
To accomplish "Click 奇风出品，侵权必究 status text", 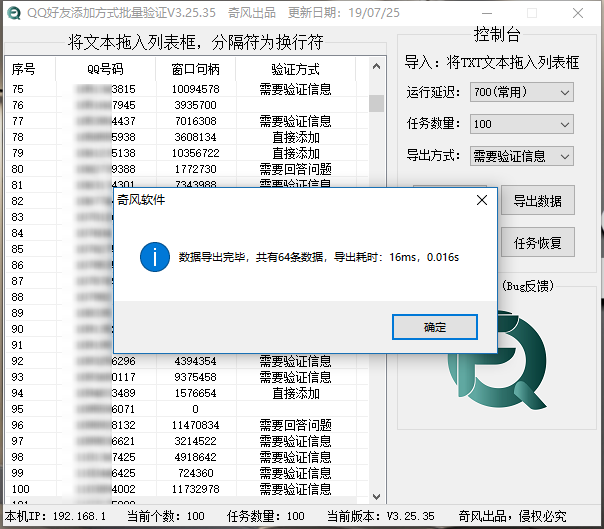I will point(512,516).
